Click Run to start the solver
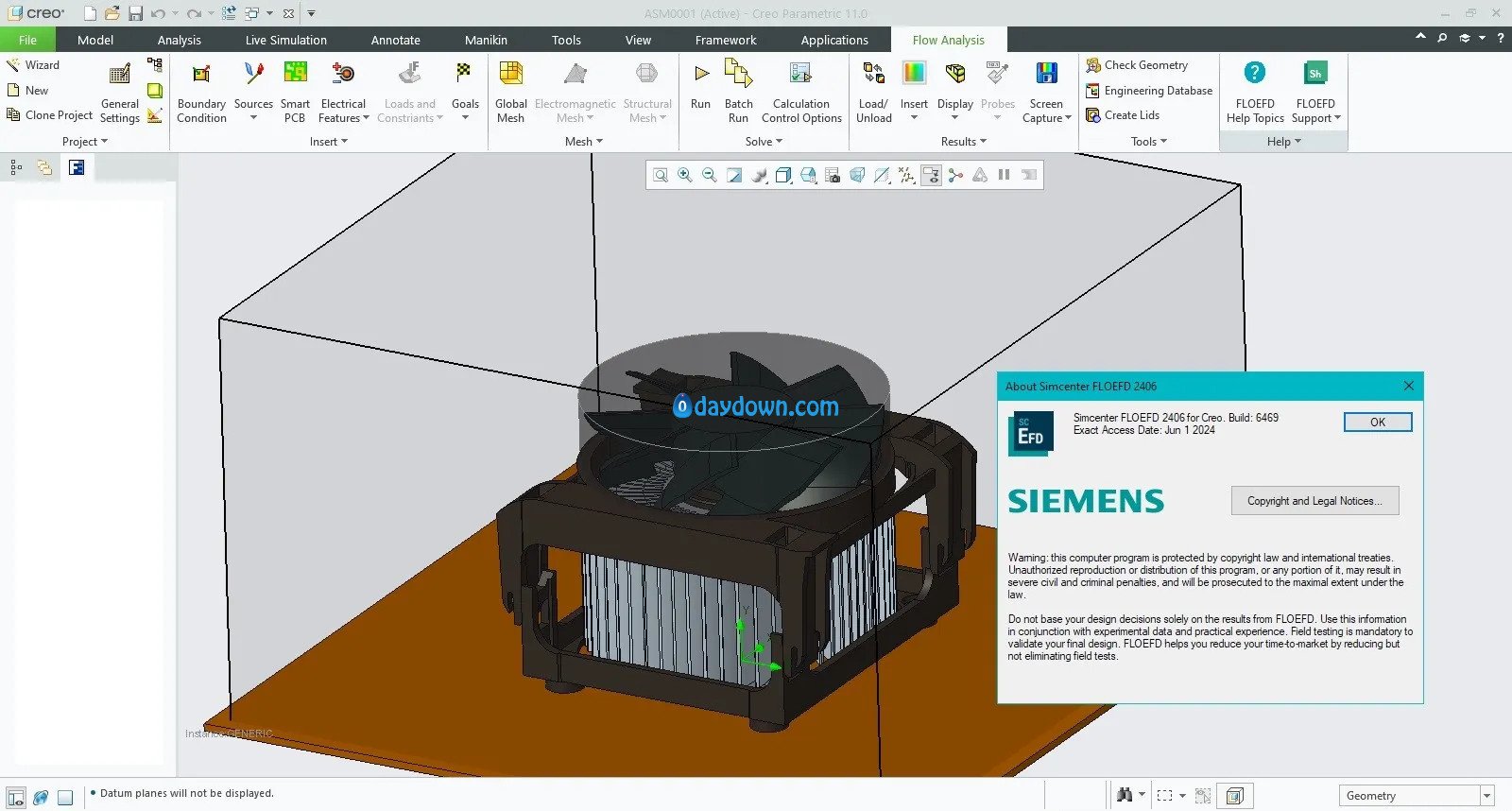Image resolution: width=1512 pixels, height=811 pixels. [x=700, y=86]
